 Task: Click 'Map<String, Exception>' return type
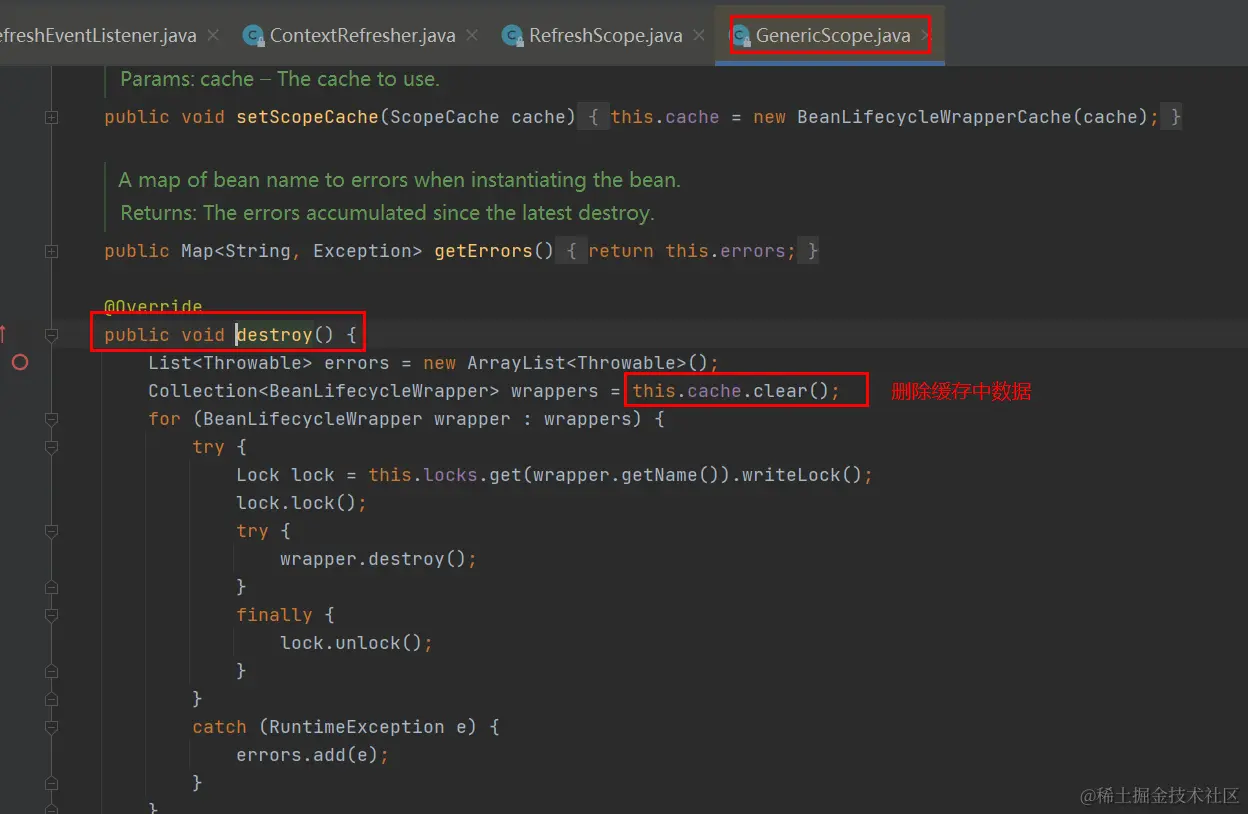coord(302,251)
